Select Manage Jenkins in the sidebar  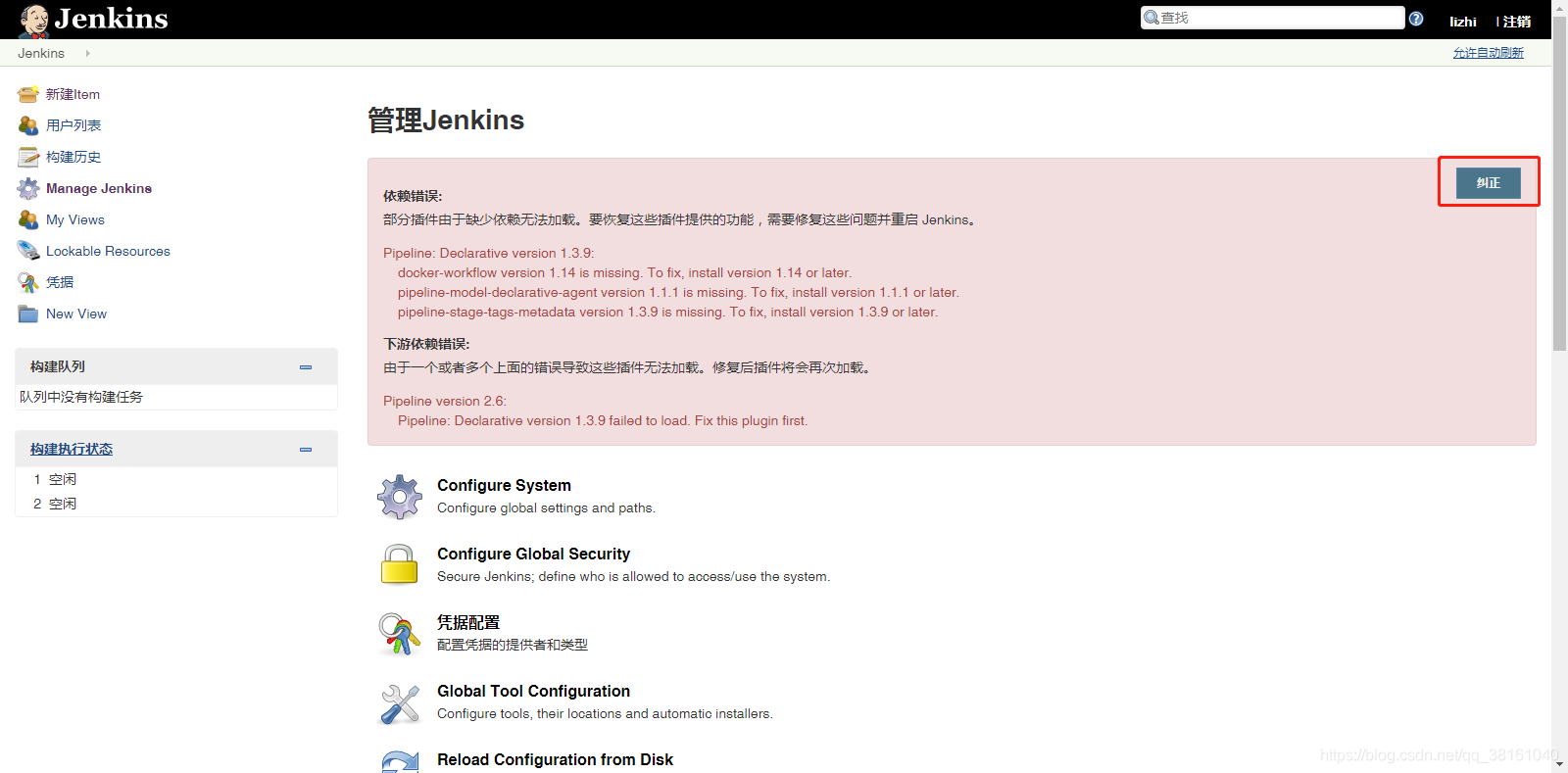point(99,188)
